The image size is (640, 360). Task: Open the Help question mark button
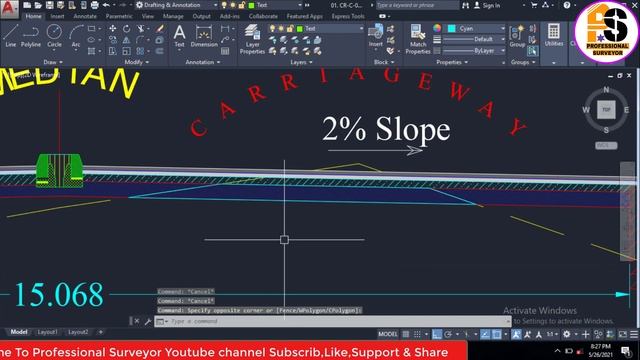click(x=567, y=5)
